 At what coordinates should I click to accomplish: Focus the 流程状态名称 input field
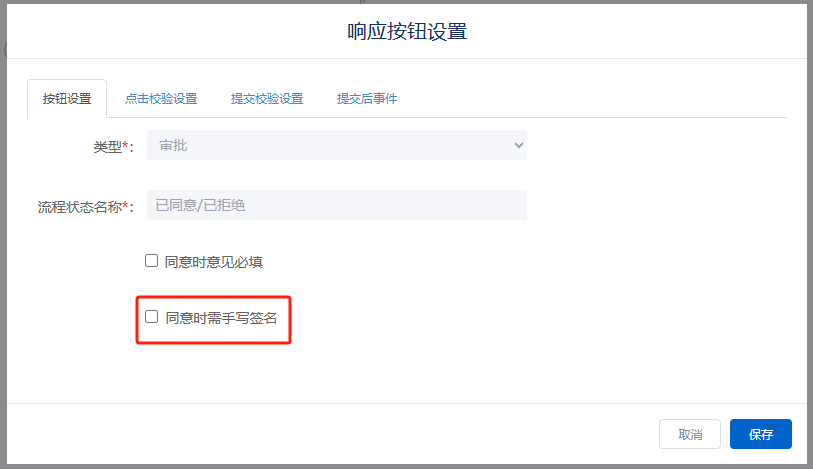pos(336,205)
